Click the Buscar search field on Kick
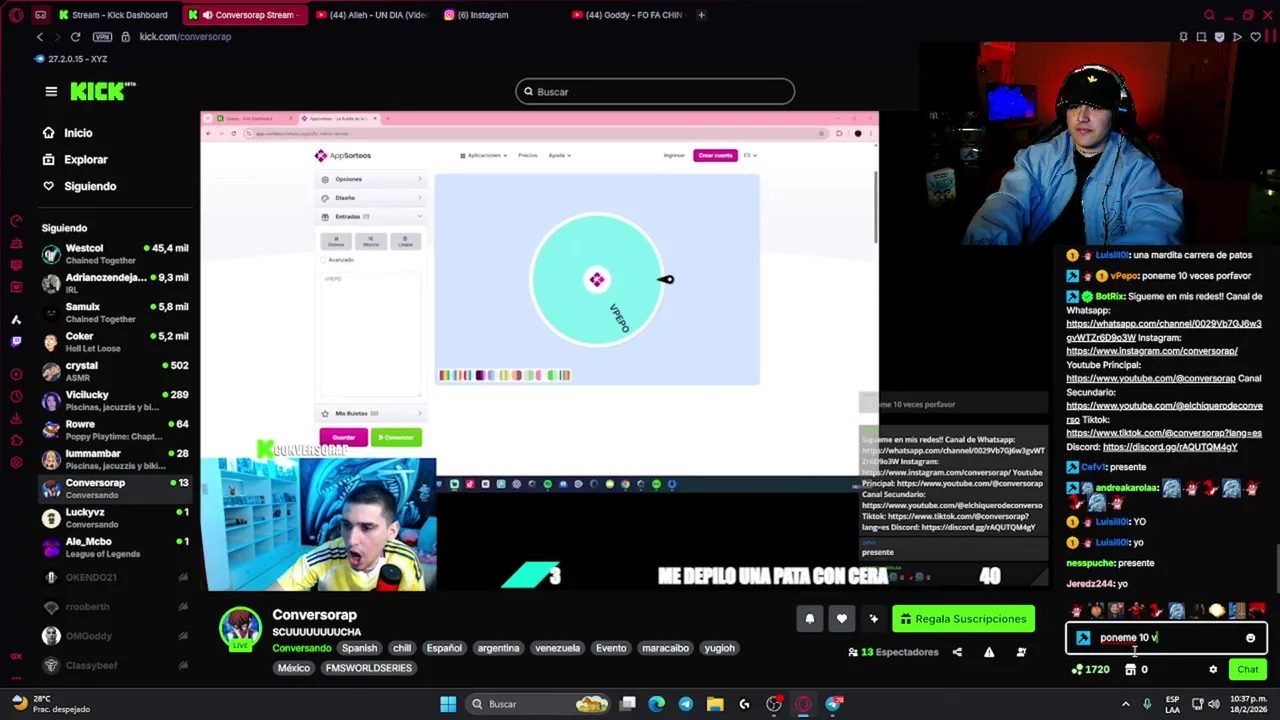Screen dimensions: 1280x720 coord(655,92)
